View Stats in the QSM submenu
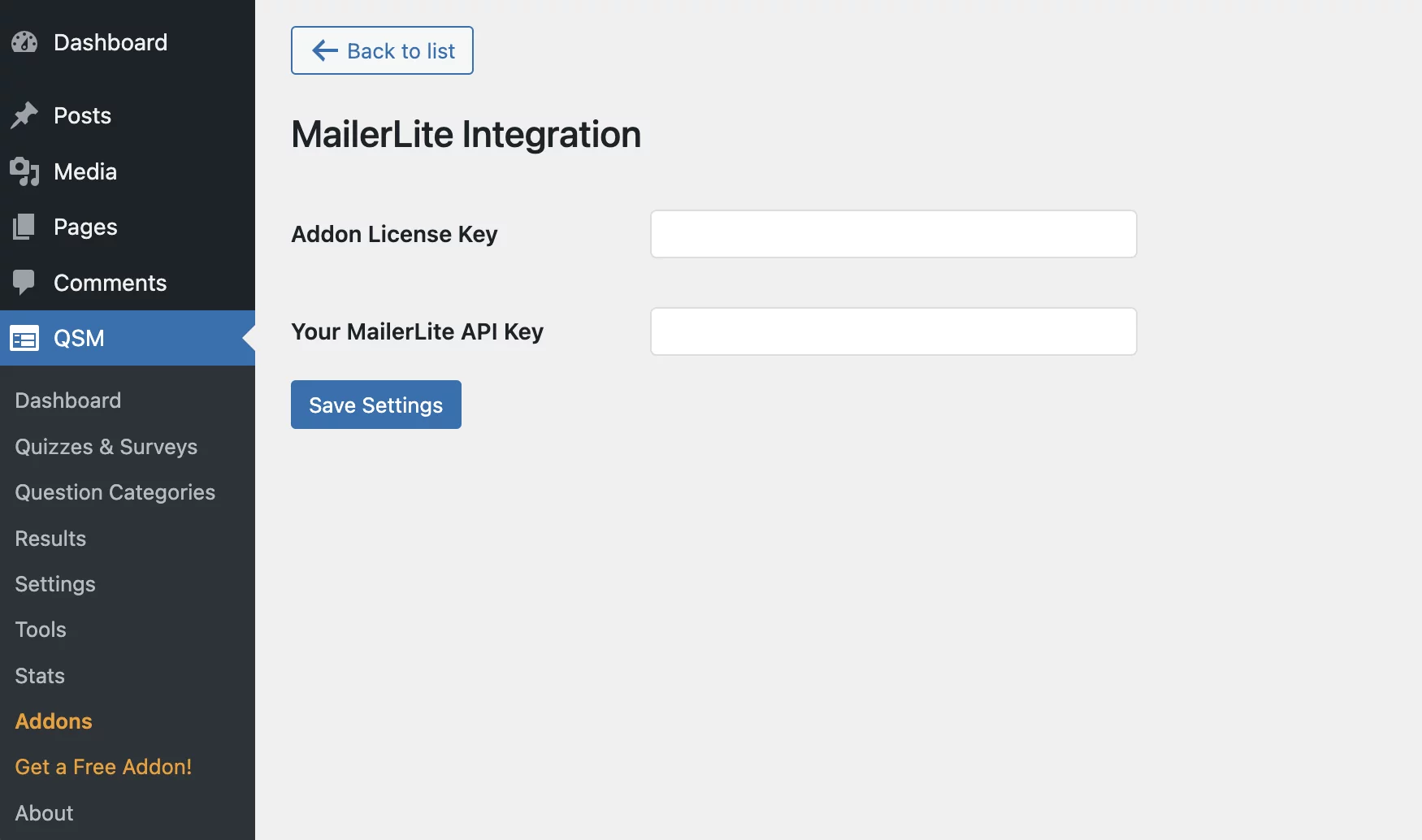This screenshot has width=1422, height=840. coord(40,676)
